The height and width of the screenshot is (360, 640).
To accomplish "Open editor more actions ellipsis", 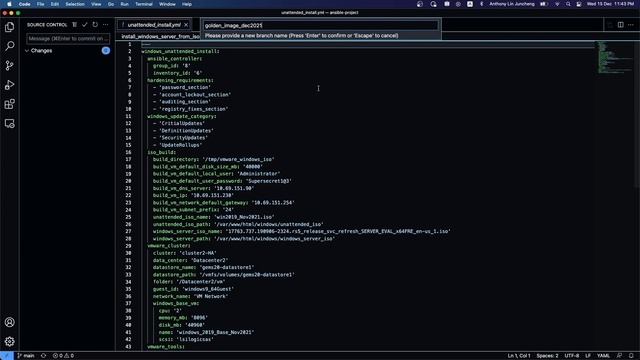I will [631, 24].
